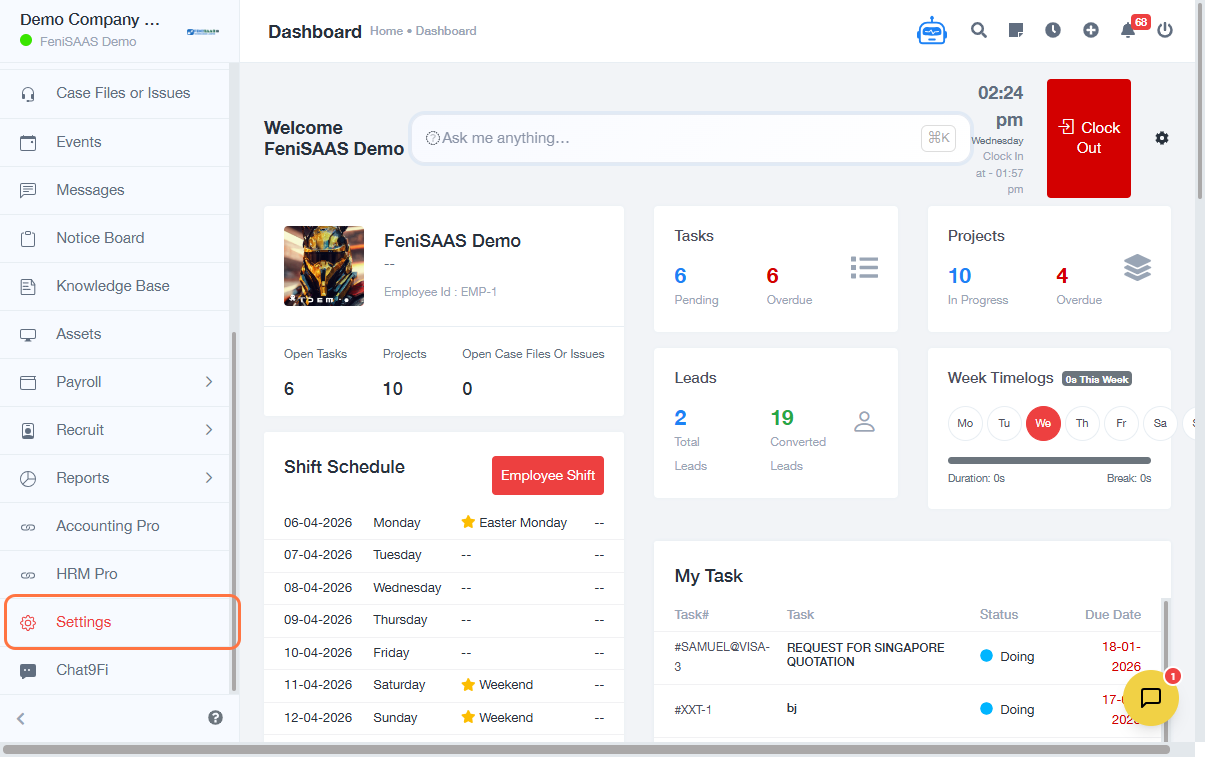Open the timer clock icon
1205x757 pixels.
(x=1053, y=30)
